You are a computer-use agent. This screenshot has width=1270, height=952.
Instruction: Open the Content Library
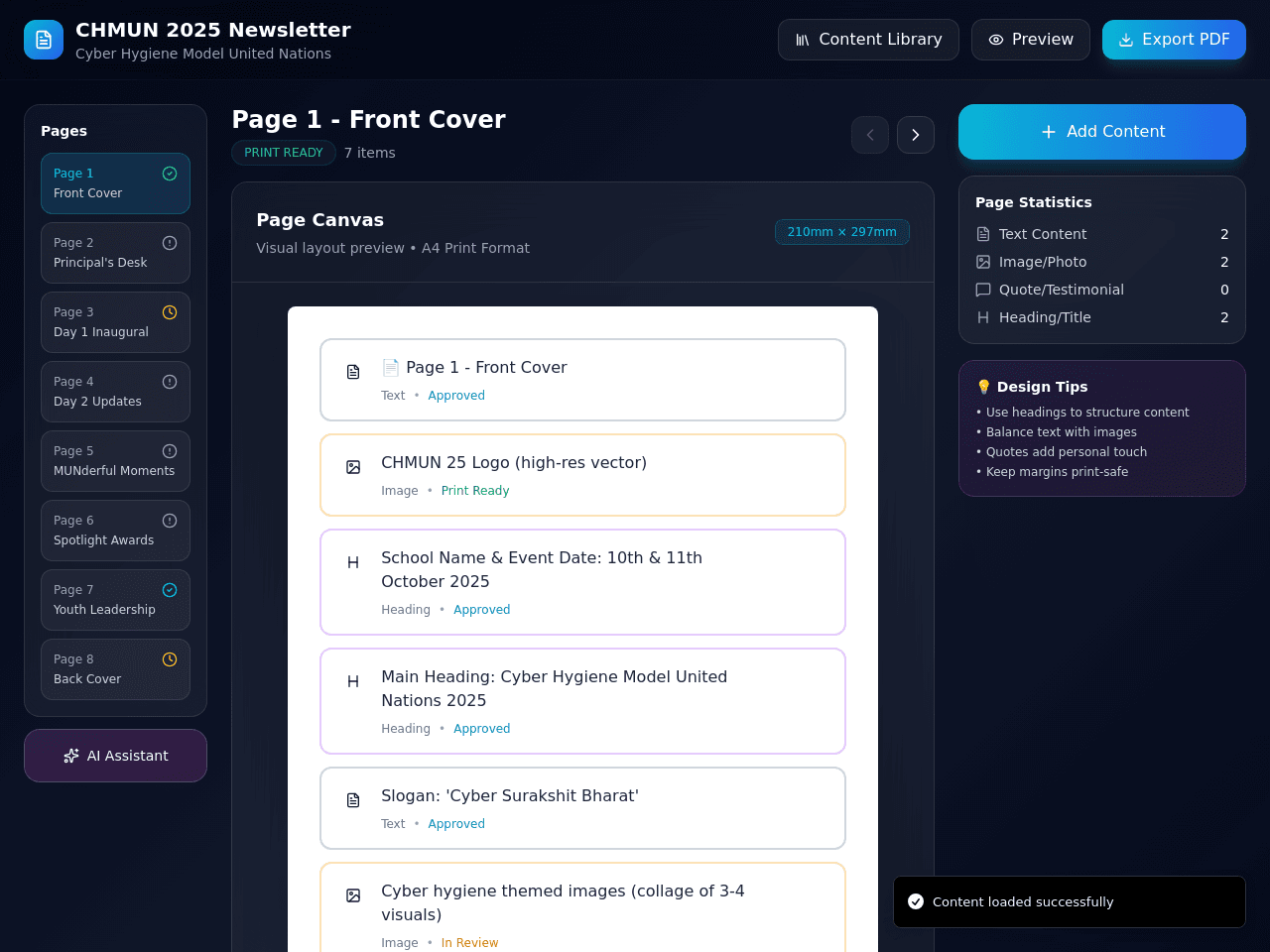[x=868, y=40]
